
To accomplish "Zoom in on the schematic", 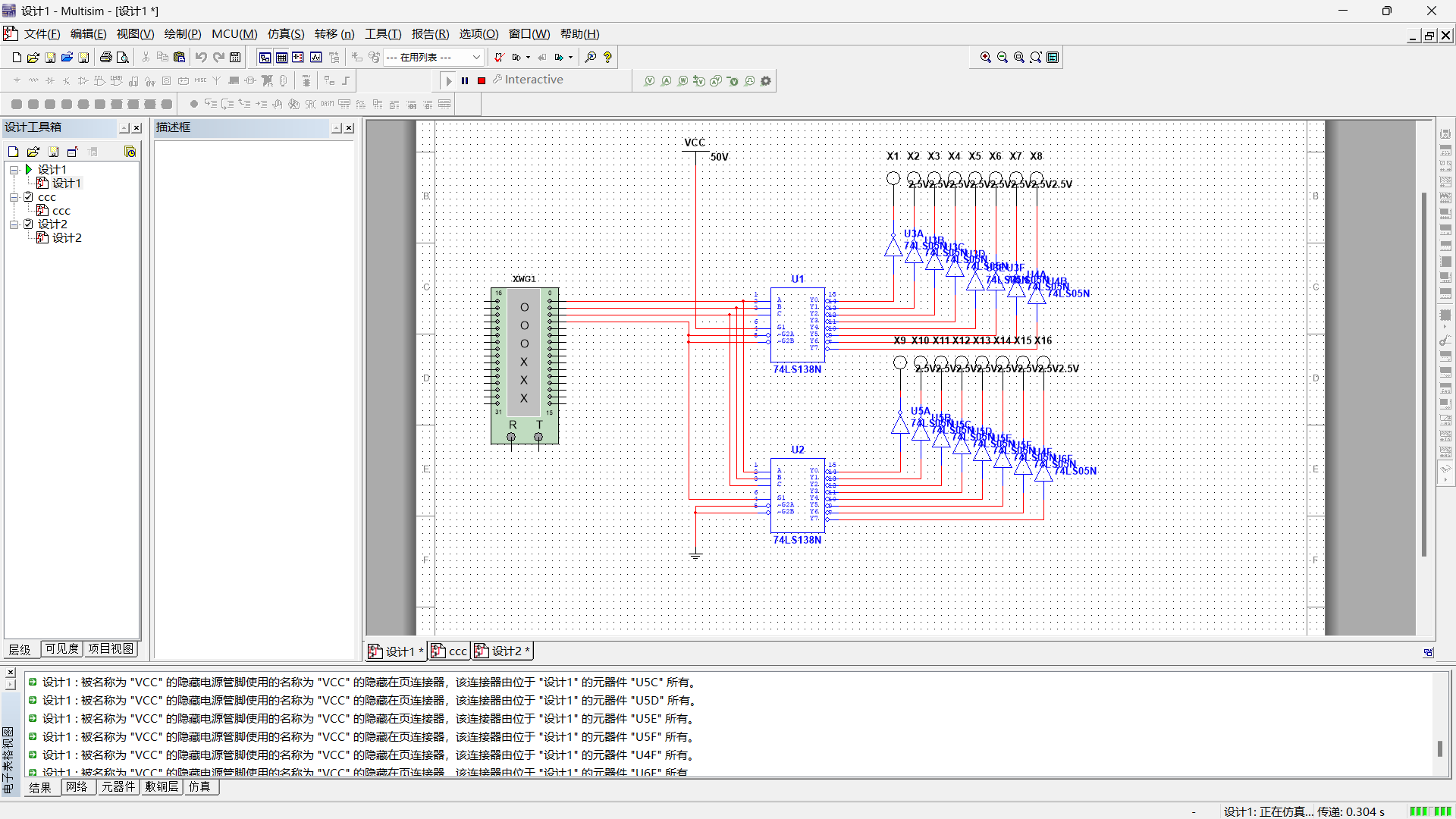I will pyautogui.click(x=986, y=58).
